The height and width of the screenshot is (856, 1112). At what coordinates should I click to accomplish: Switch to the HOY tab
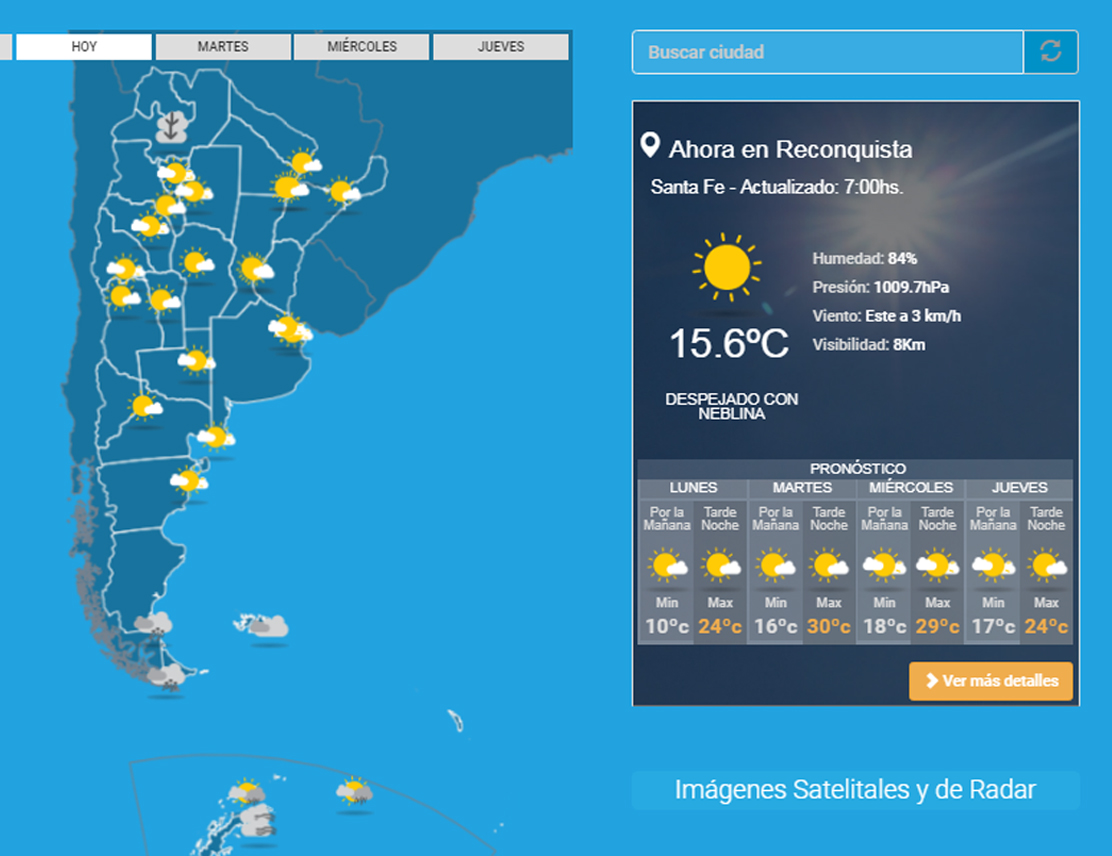pos(84,47)
